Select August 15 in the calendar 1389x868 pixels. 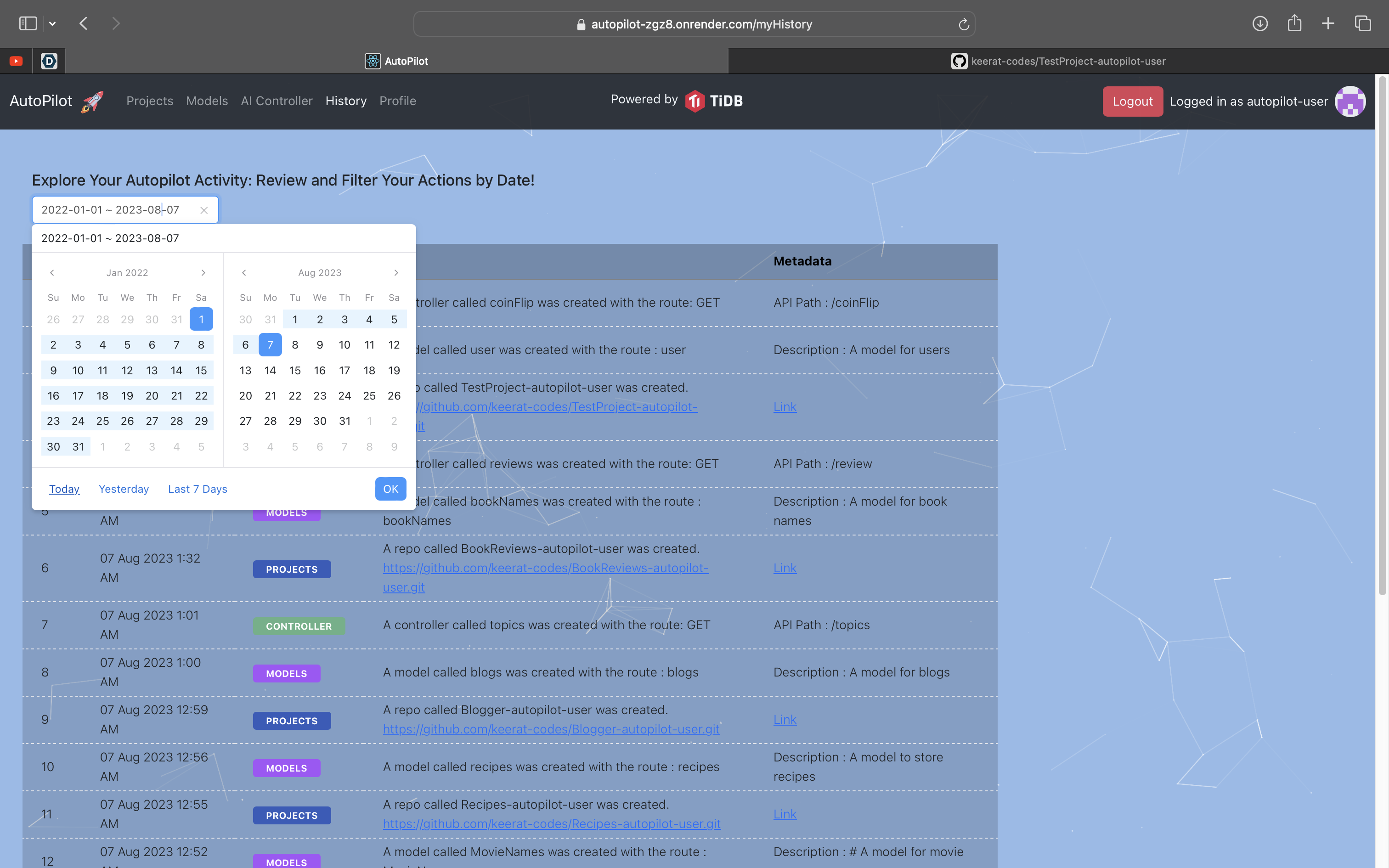[295, 370]
